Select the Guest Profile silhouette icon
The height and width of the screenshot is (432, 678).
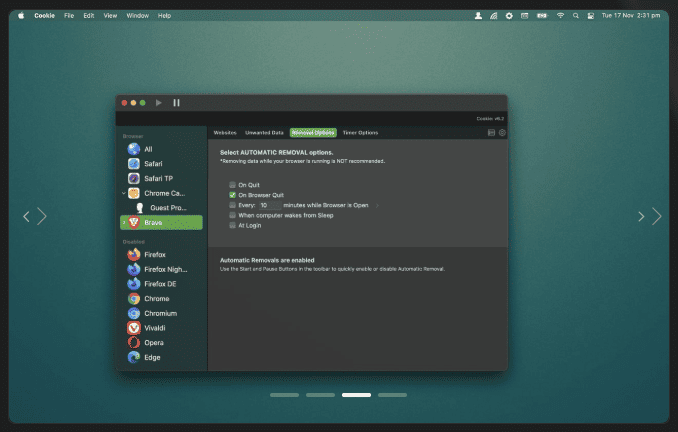click(140, 208)
